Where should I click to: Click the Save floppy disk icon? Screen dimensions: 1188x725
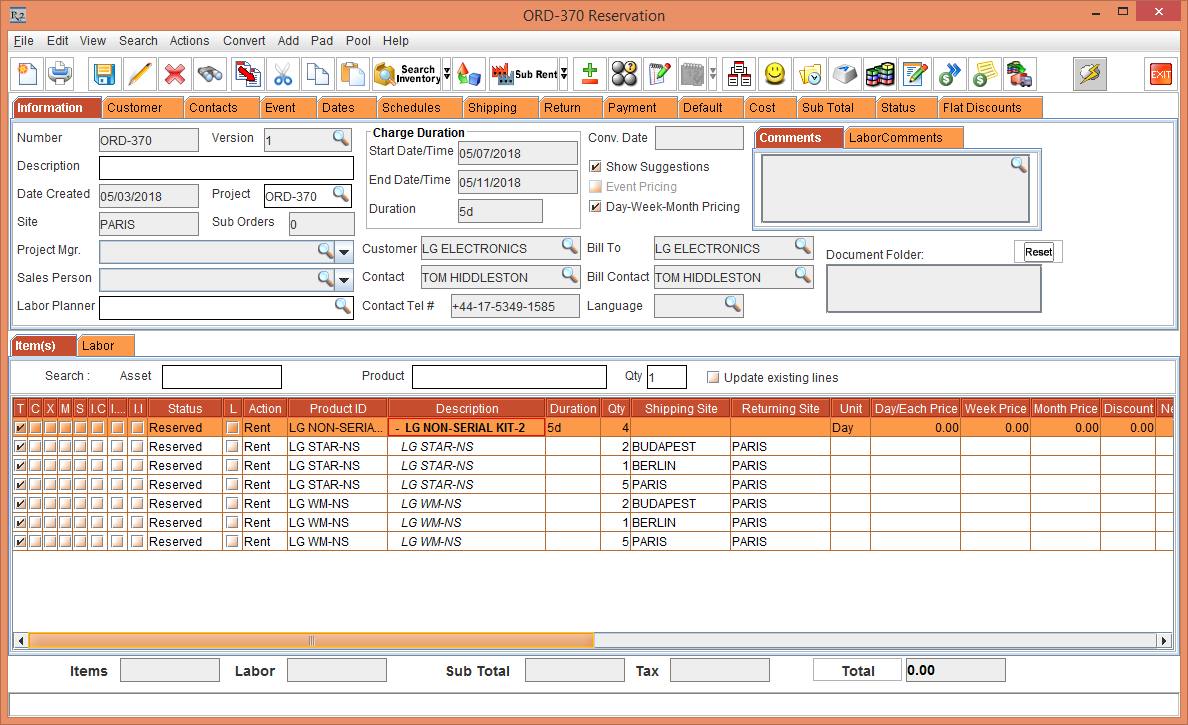[104, 74]
